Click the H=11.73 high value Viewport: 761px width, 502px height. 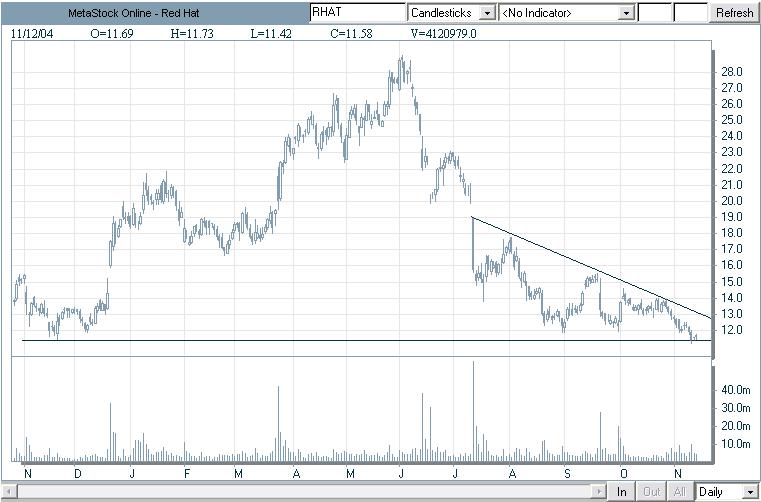tap(192, 33)
